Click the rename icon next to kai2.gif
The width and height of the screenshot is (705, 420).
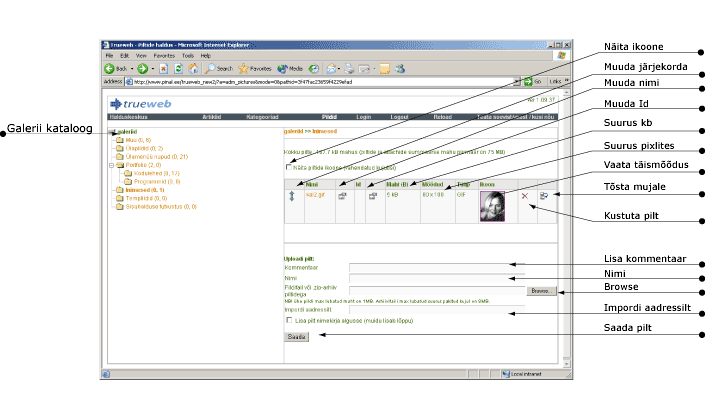point(342,197)
